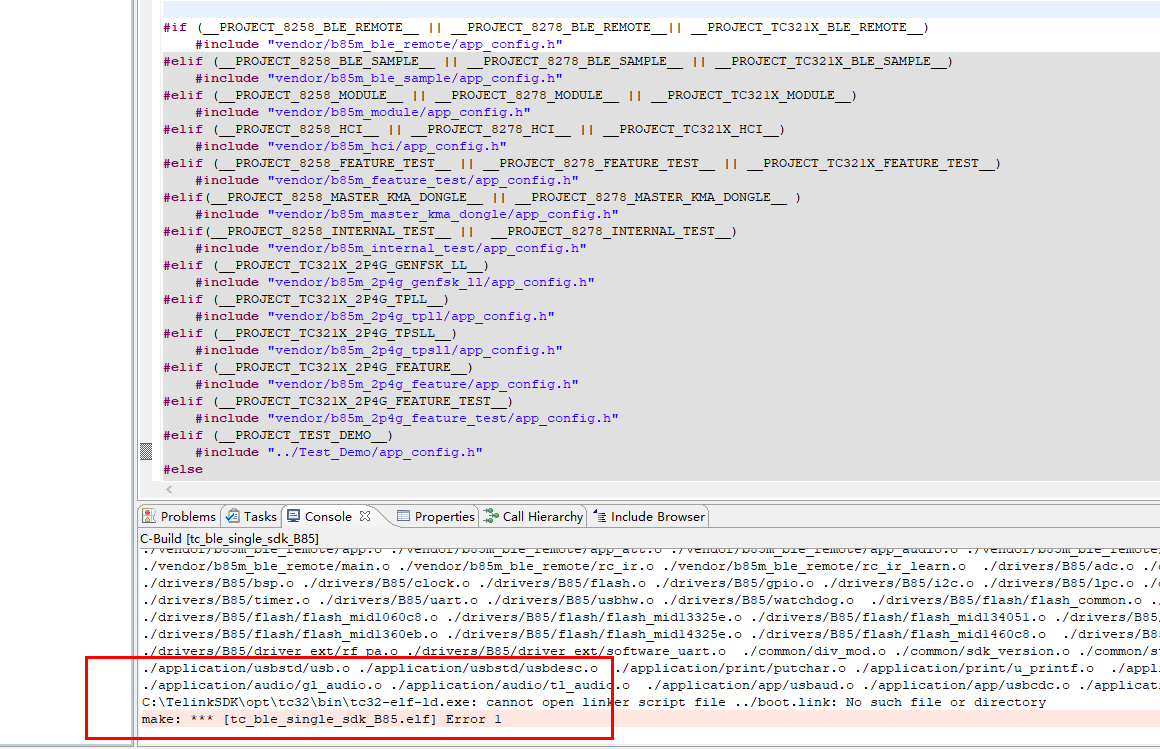Screen dimensions: 1160x749
Task: Close the Console view tab
Action: [365, 516]
